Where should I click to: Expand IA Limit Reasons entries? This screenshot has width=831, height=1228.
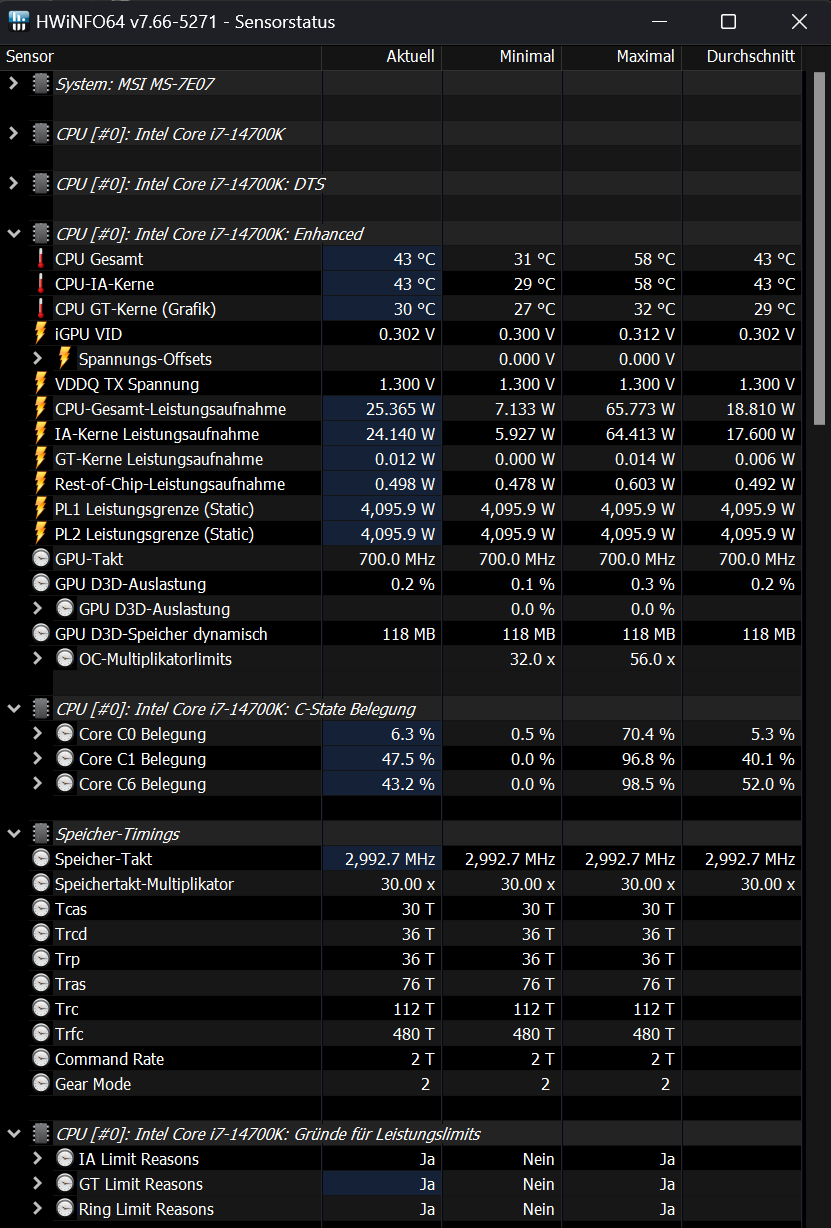tap(38, 1159)
